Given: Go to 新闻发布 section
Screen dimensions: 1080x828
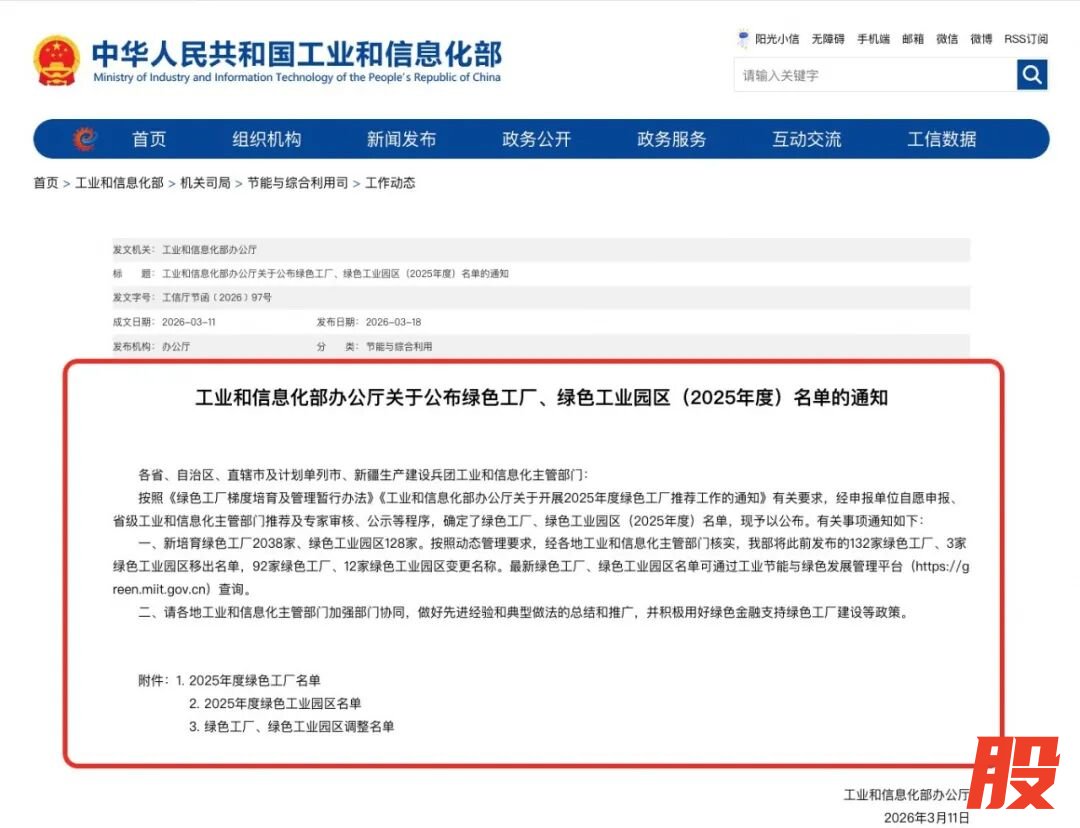Looking at the screenshot, I should (401, 139).
